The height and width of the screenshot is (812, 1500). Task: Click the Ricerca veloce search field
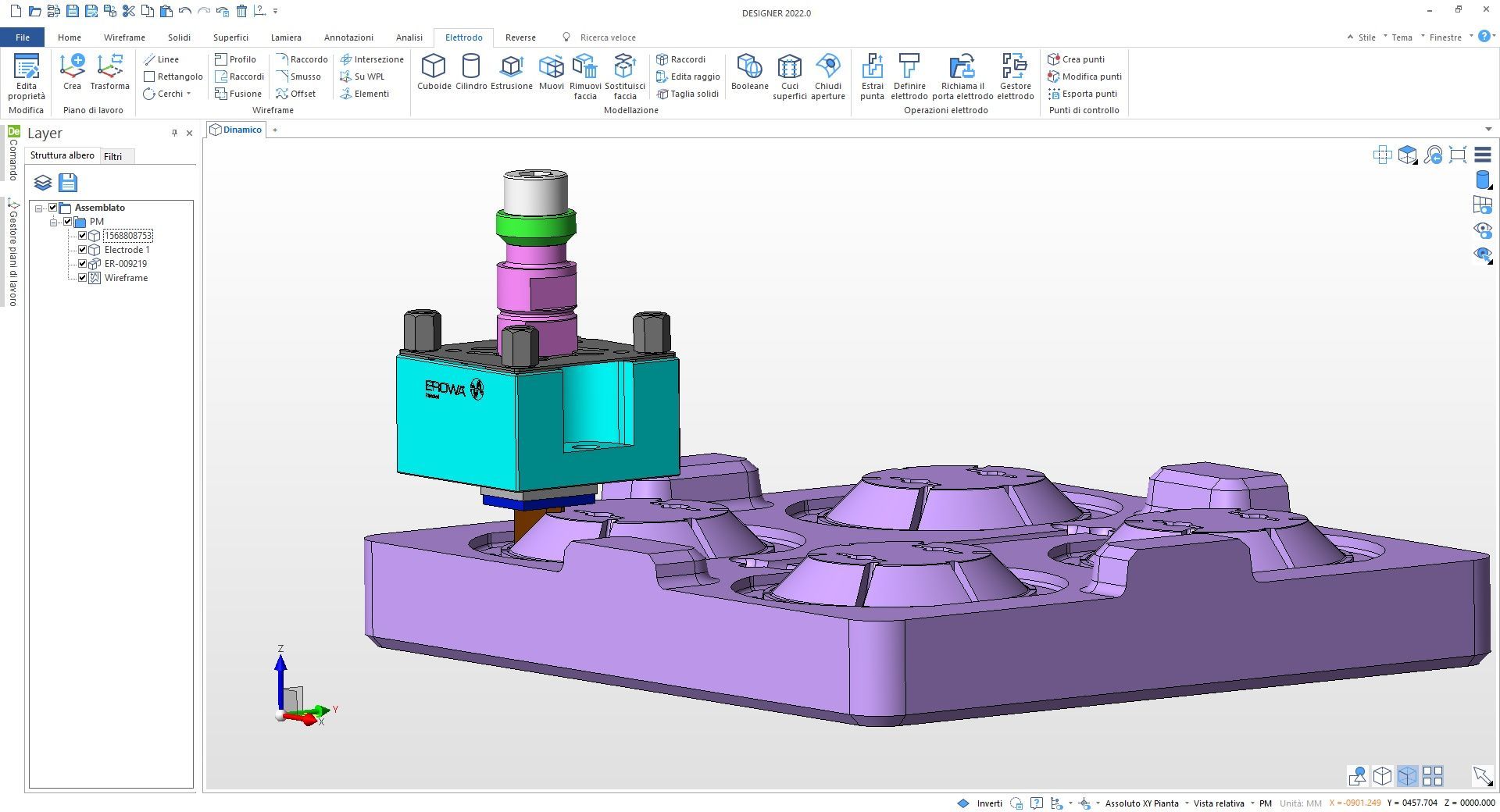(x=608, y=37)
